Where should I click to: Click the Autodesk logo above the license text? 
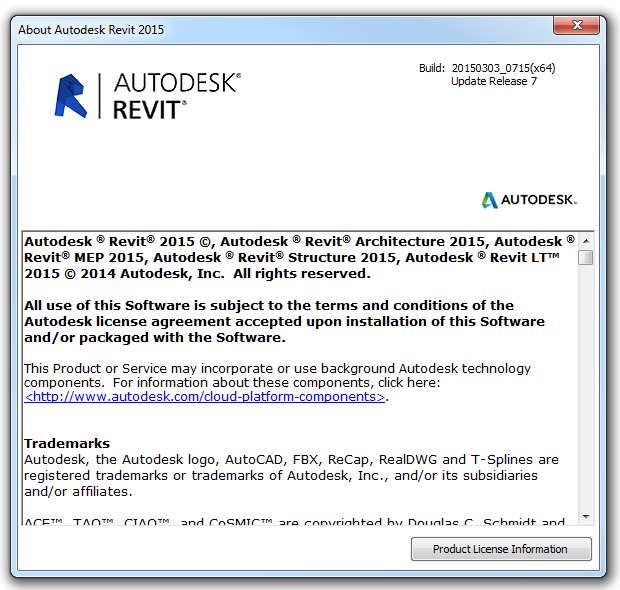pos(529,200)
